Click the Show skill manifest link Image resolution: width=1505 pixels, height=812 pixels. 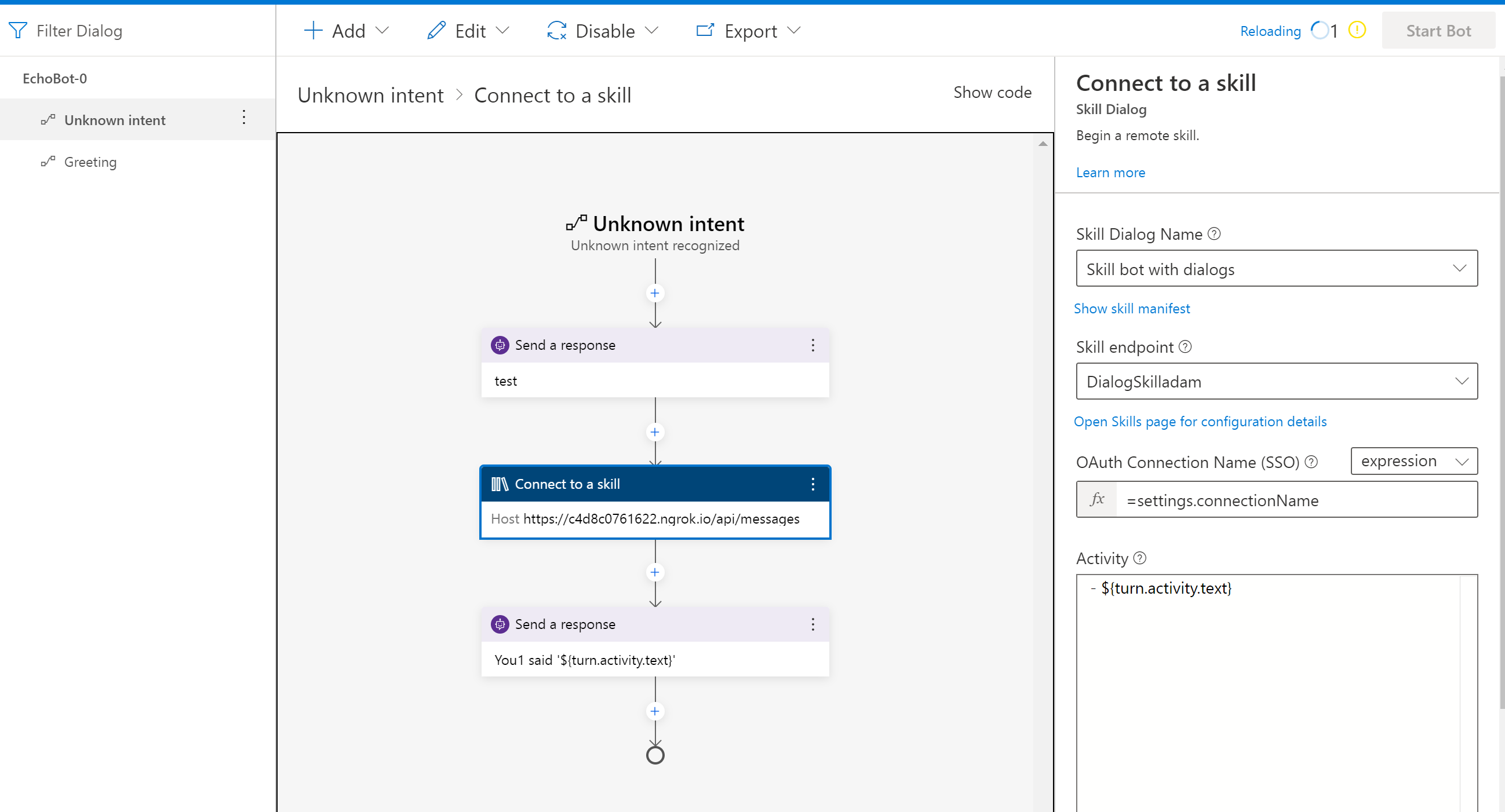coord(1132,308)
